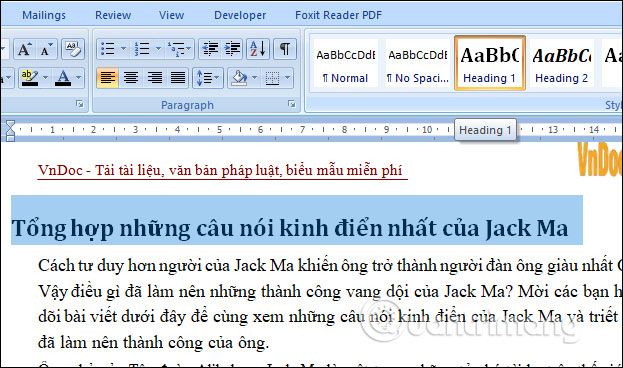Open the Line Spacing menu
This screenshot has width=623, height=368.
pos(208,77)
